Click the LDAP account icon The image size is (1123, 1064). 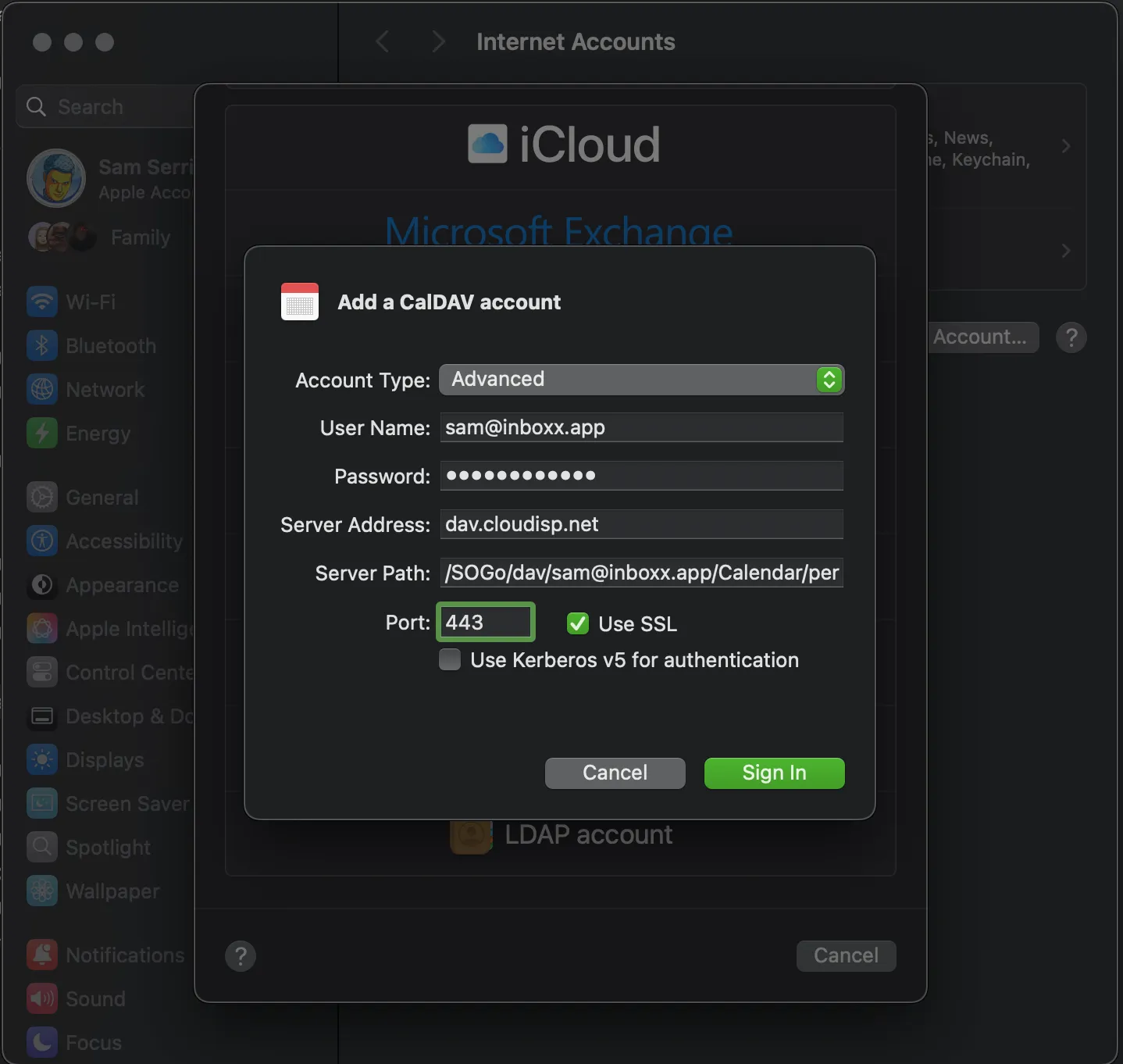point(471,837)
